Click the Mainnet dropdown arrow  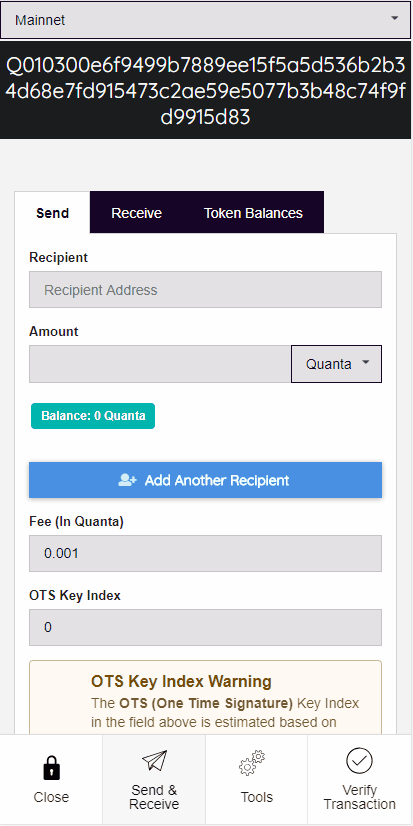click(x=395, y=18)
